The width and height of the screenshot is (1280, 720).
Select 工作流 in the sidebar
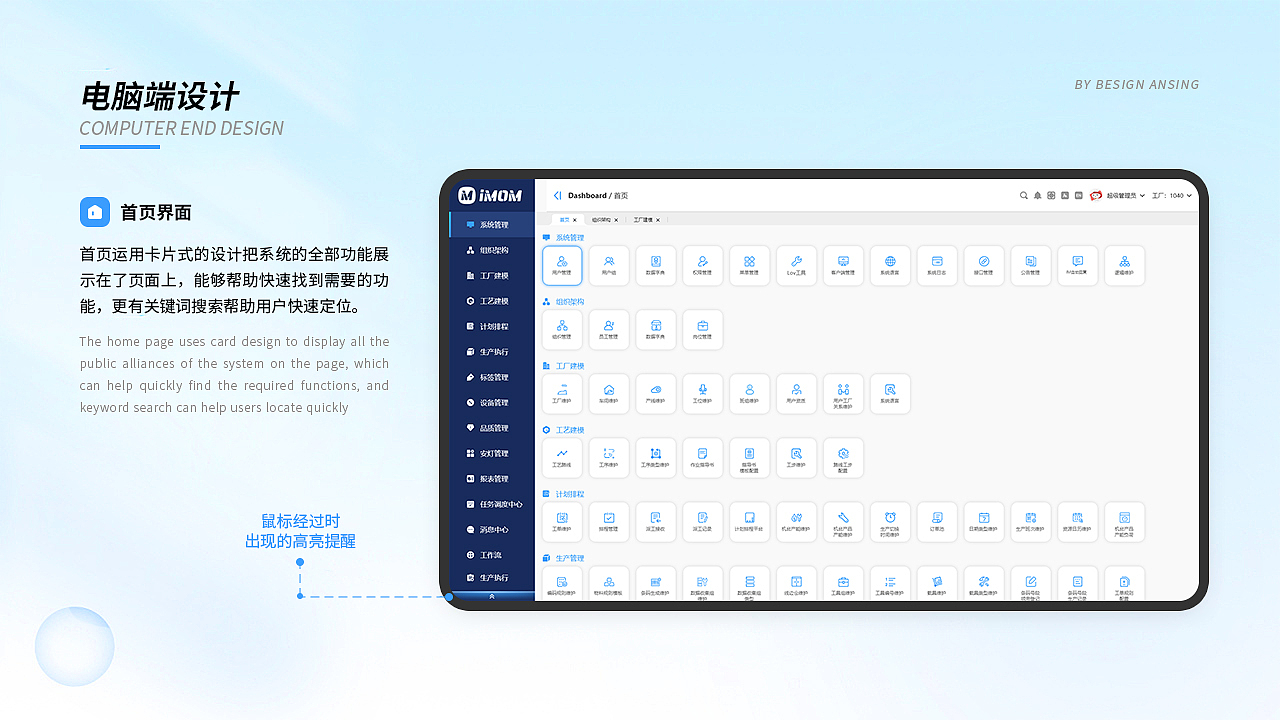pyautogui.click(x=492, y=555)
